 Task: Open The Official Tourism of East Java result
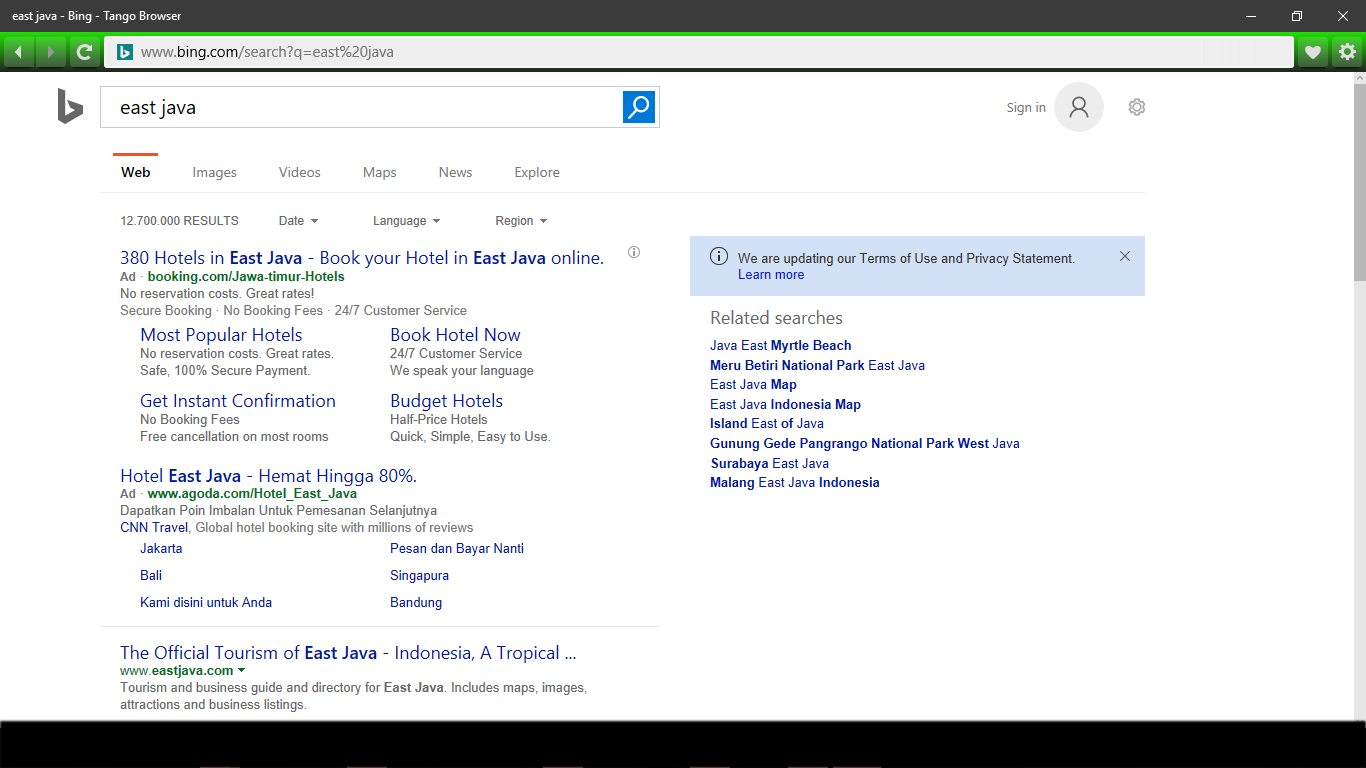pos(348,653)
